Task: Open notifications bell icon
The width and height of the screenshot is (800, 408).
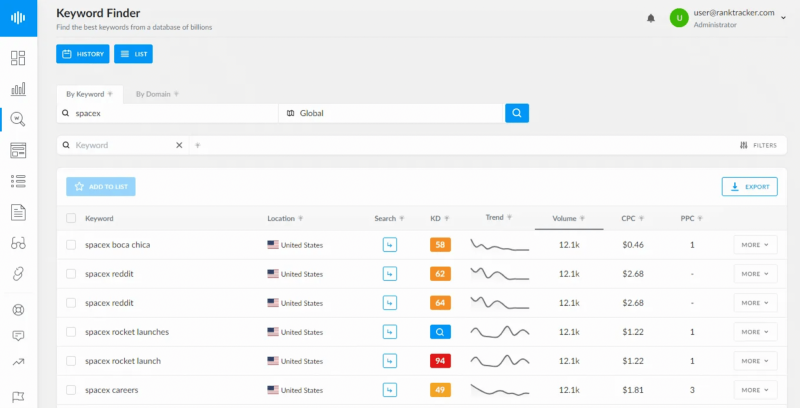Action: tap(651, 18)
